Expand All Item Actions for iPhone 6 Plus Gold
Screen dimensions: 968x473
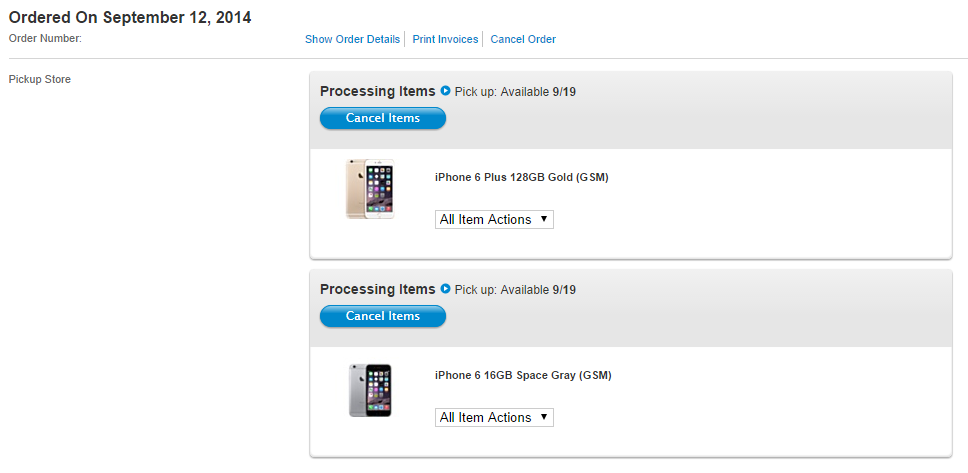pyautogui.click(x=494, y=219)
